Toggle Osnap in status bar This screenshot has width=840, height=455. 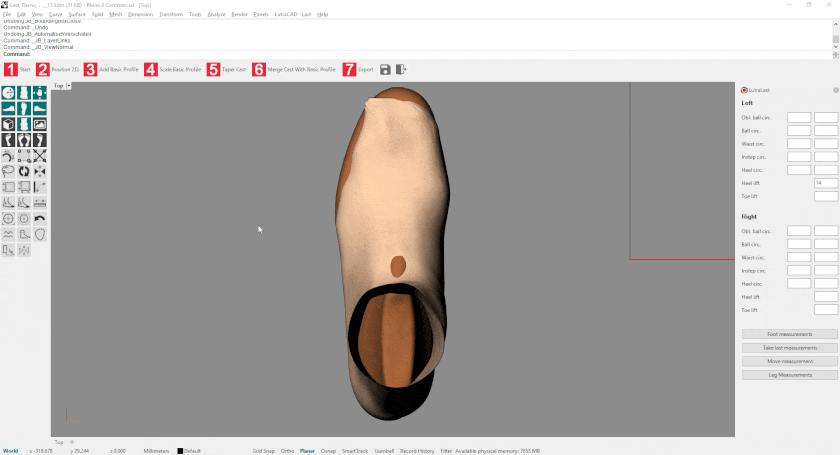click(328, 451)
